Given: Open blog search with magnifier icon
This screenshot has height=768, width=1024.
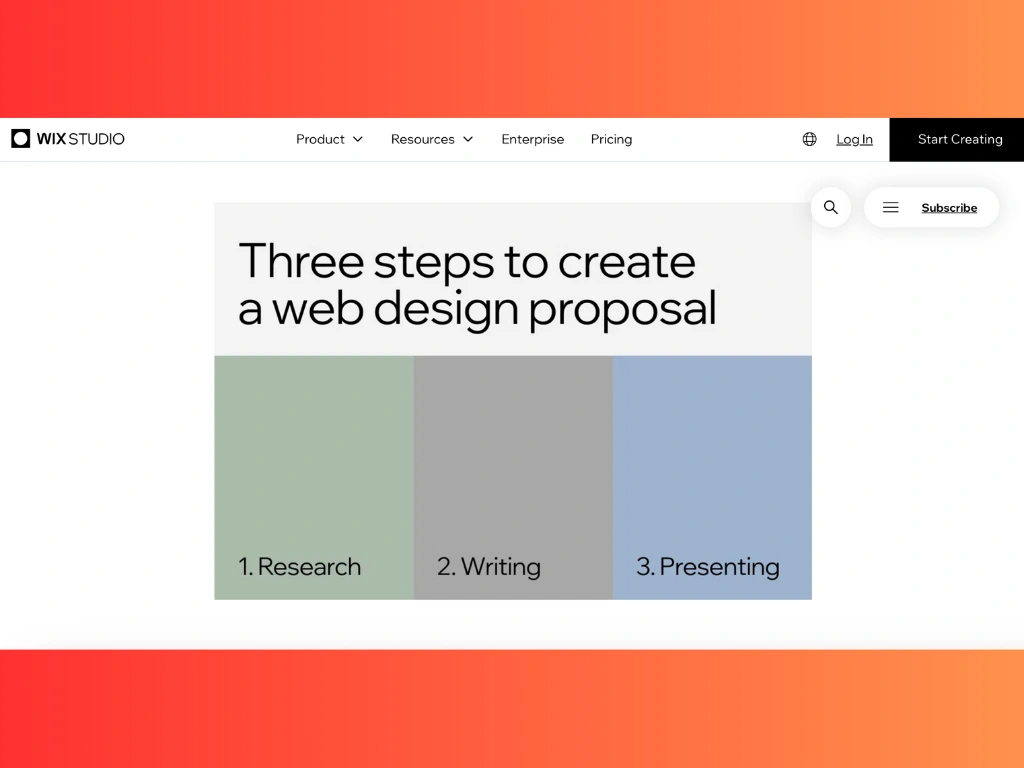Looking at the screenshot, I should [831, 208].
